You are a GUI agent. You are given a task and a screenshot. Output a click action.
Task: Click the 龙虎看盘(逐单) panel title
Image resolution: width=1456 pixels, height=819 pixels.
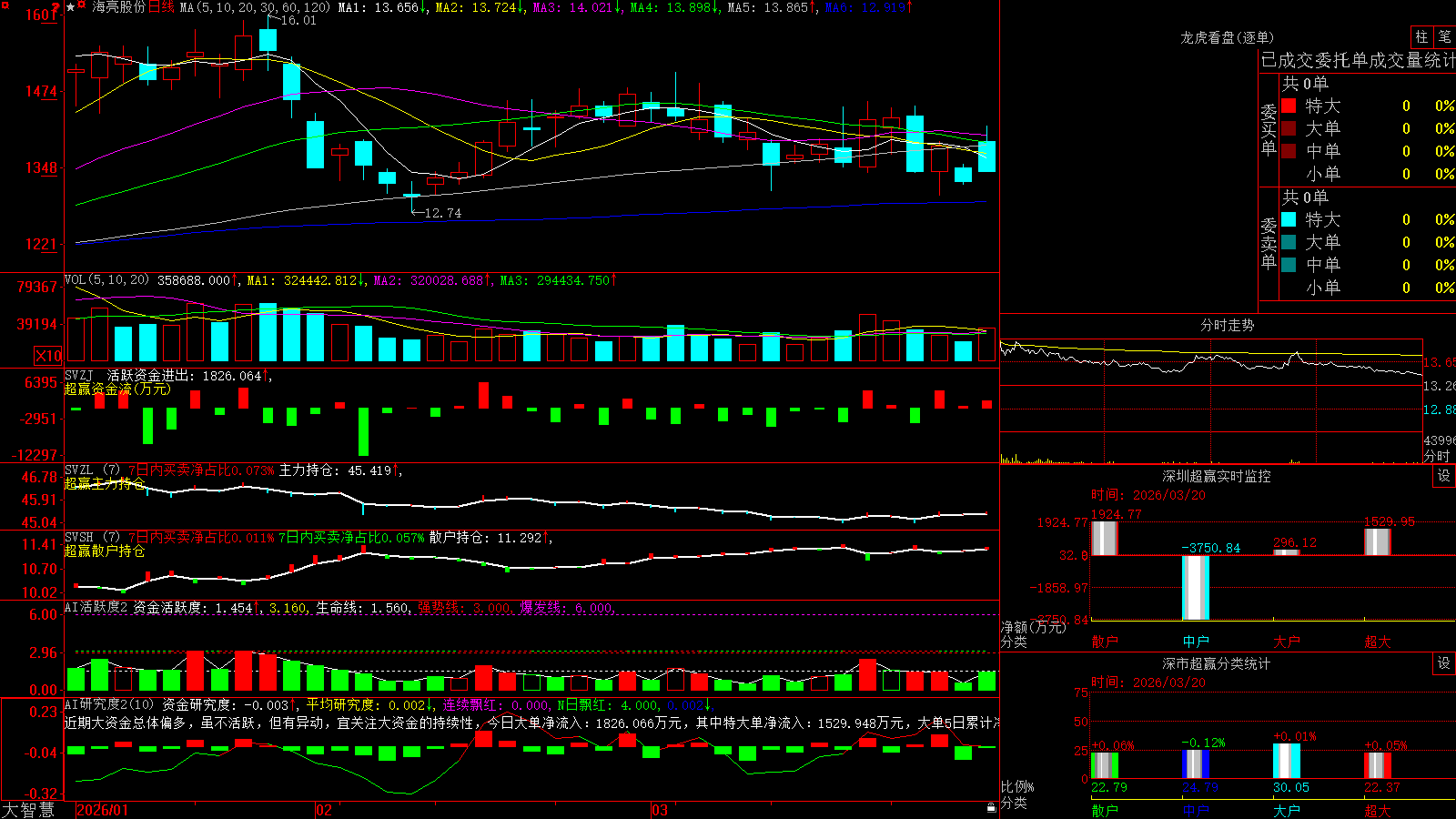1227,37
